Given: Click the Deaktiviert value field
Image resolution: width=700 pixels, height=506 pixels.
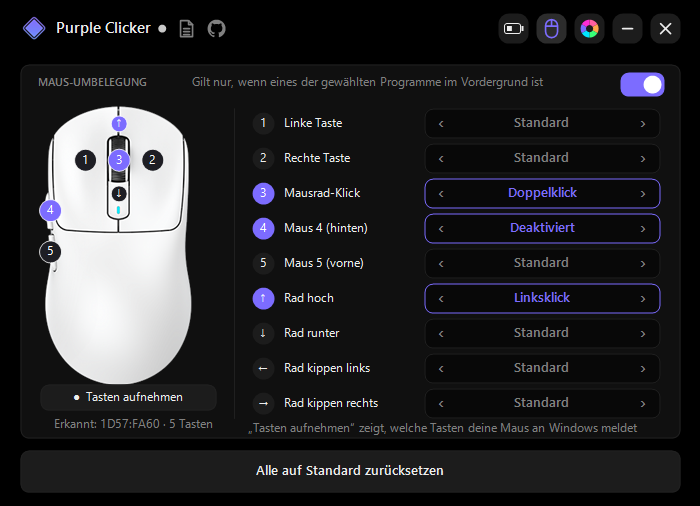Looking at the screenshot, I should (542, 228).
